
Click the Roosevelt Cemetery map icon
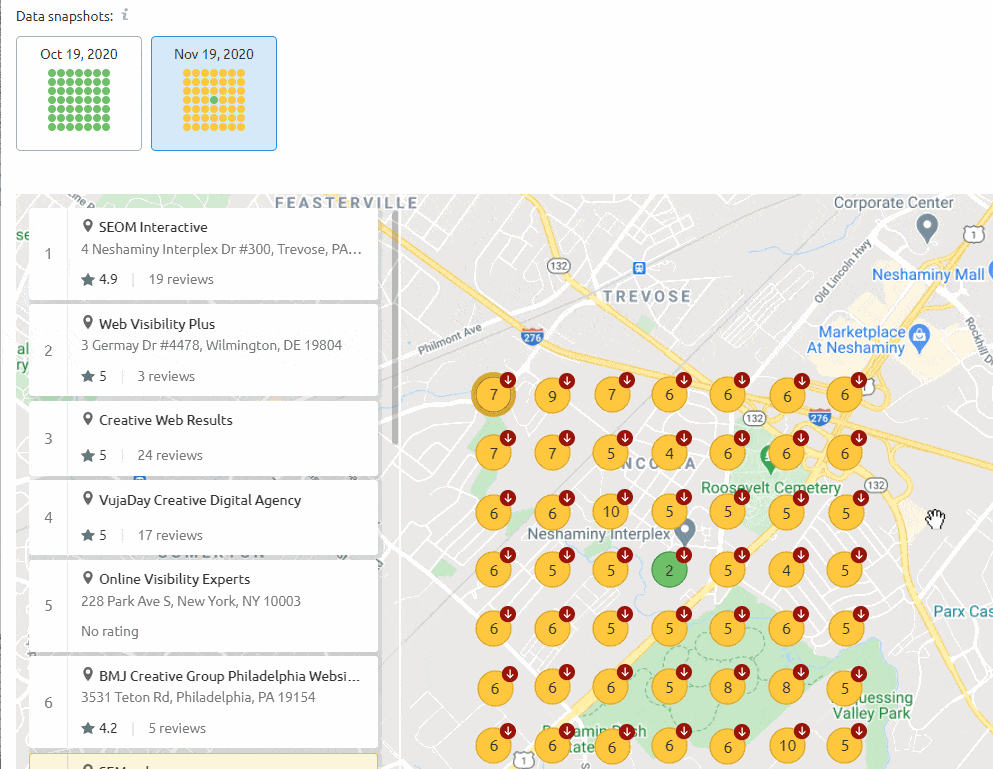[769, 459]
